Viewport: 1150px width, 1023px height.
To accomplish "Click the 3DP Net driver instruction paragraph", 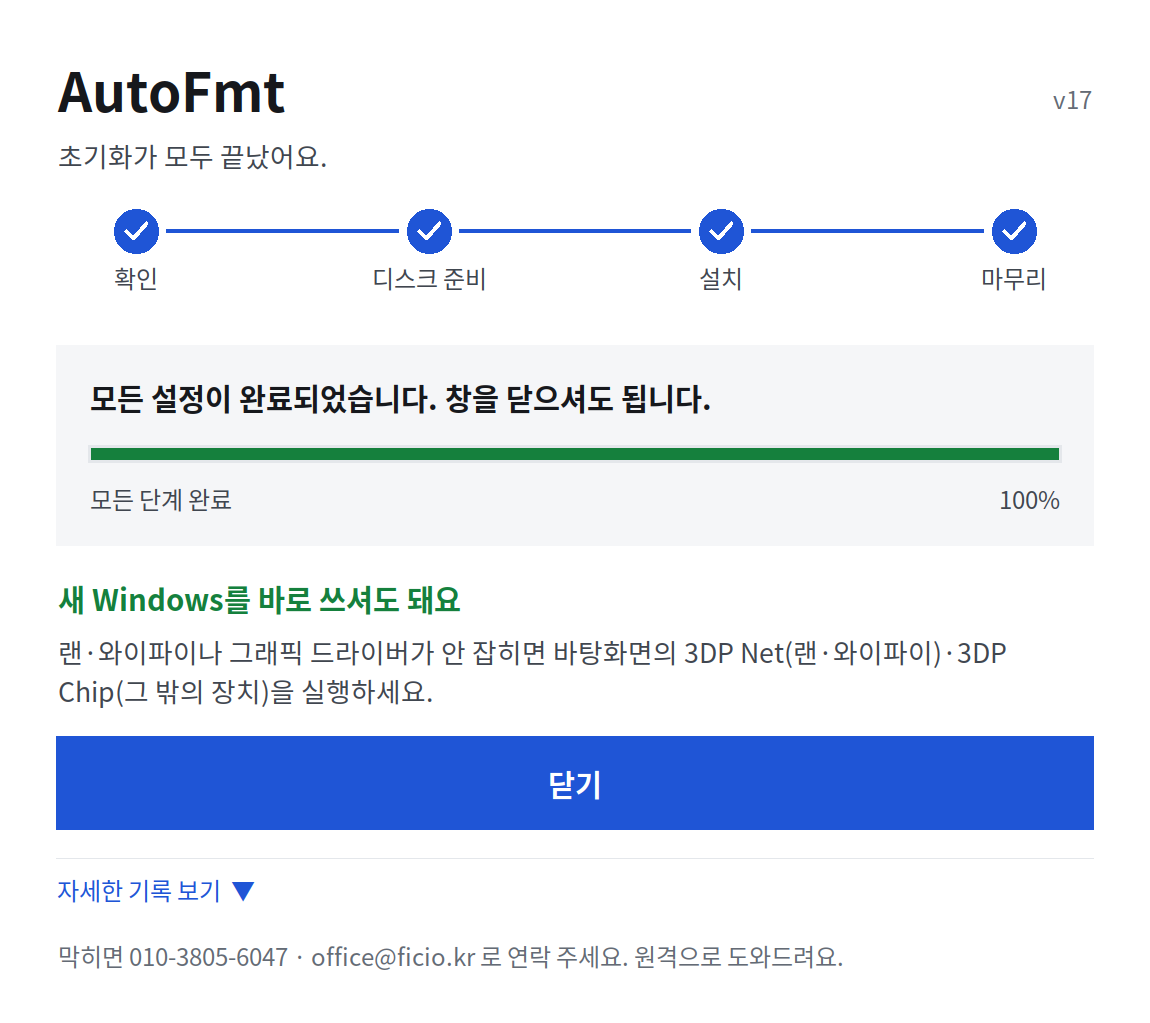I will [x=532, y=672].
